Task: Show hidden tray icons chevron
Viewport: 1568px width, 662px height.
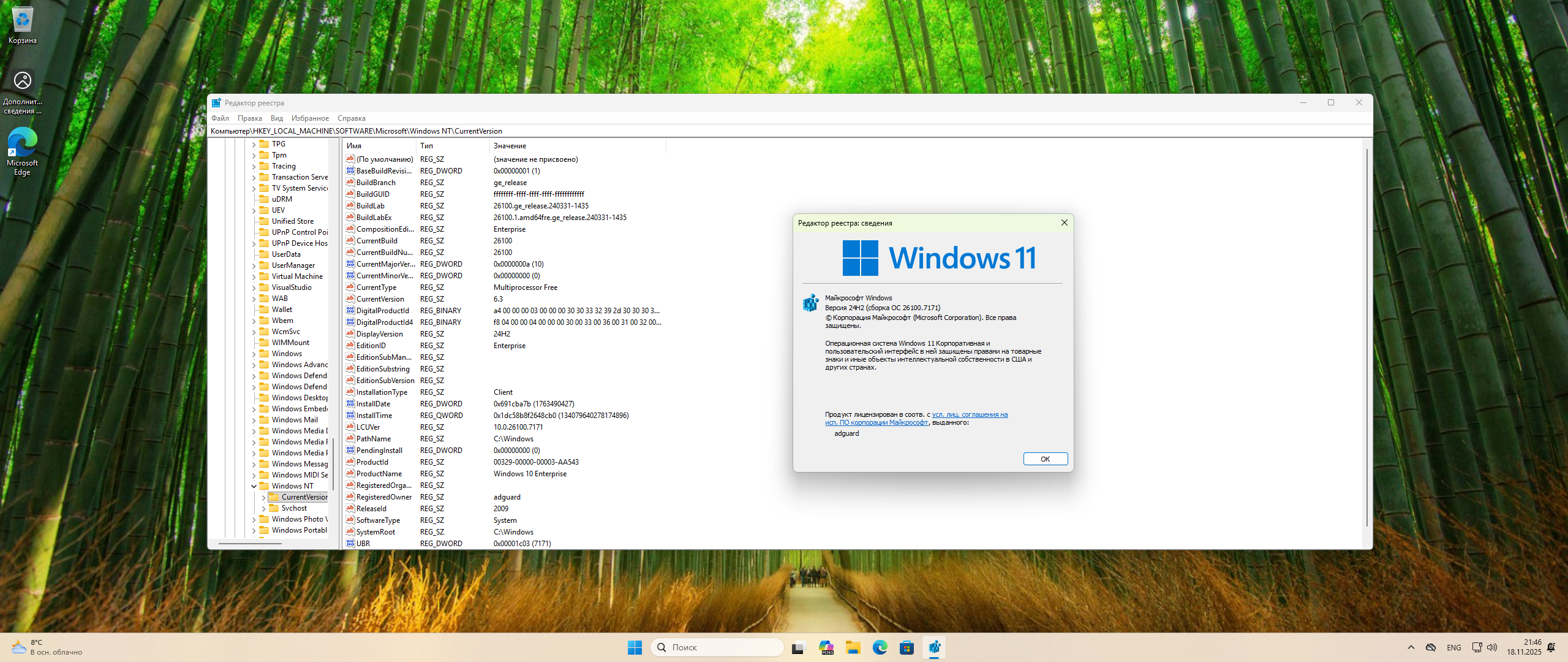Action: pos(1411,647)
